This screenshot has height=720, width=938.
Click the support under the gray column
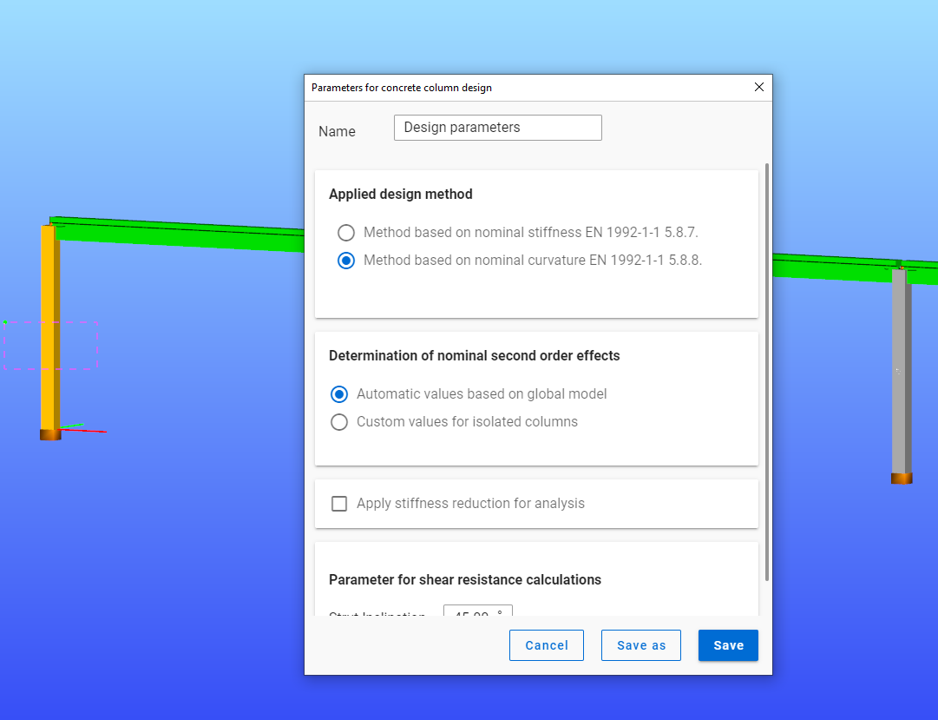coord(902,478)
